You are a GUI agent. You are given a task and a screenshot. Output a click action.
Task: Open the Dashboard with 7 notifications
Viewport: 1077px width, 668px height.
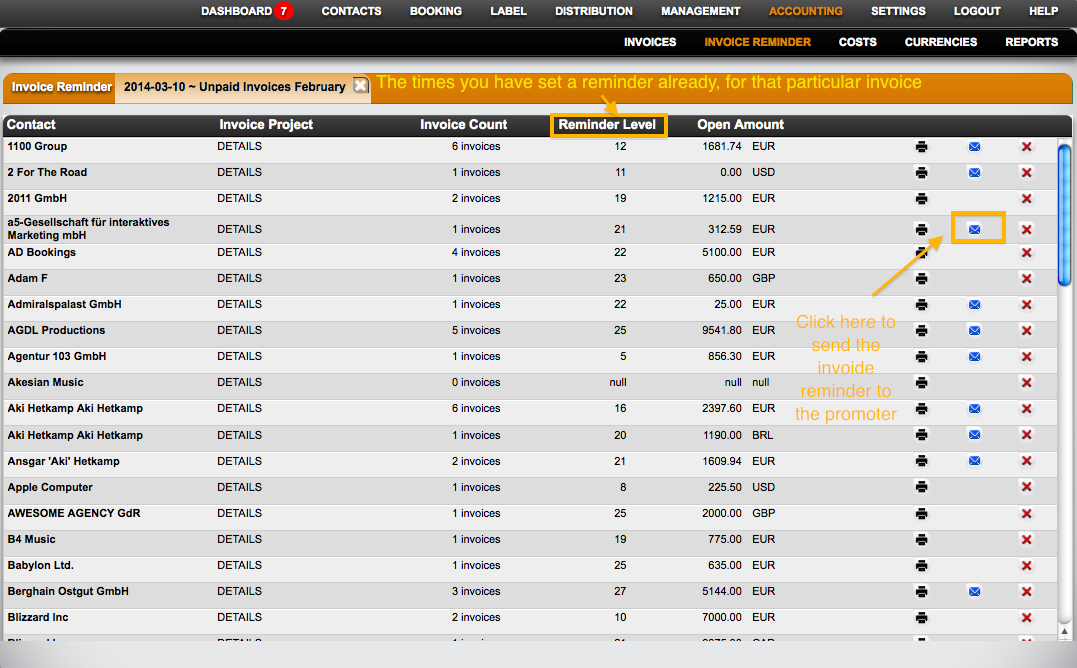[x=247, y=11]
